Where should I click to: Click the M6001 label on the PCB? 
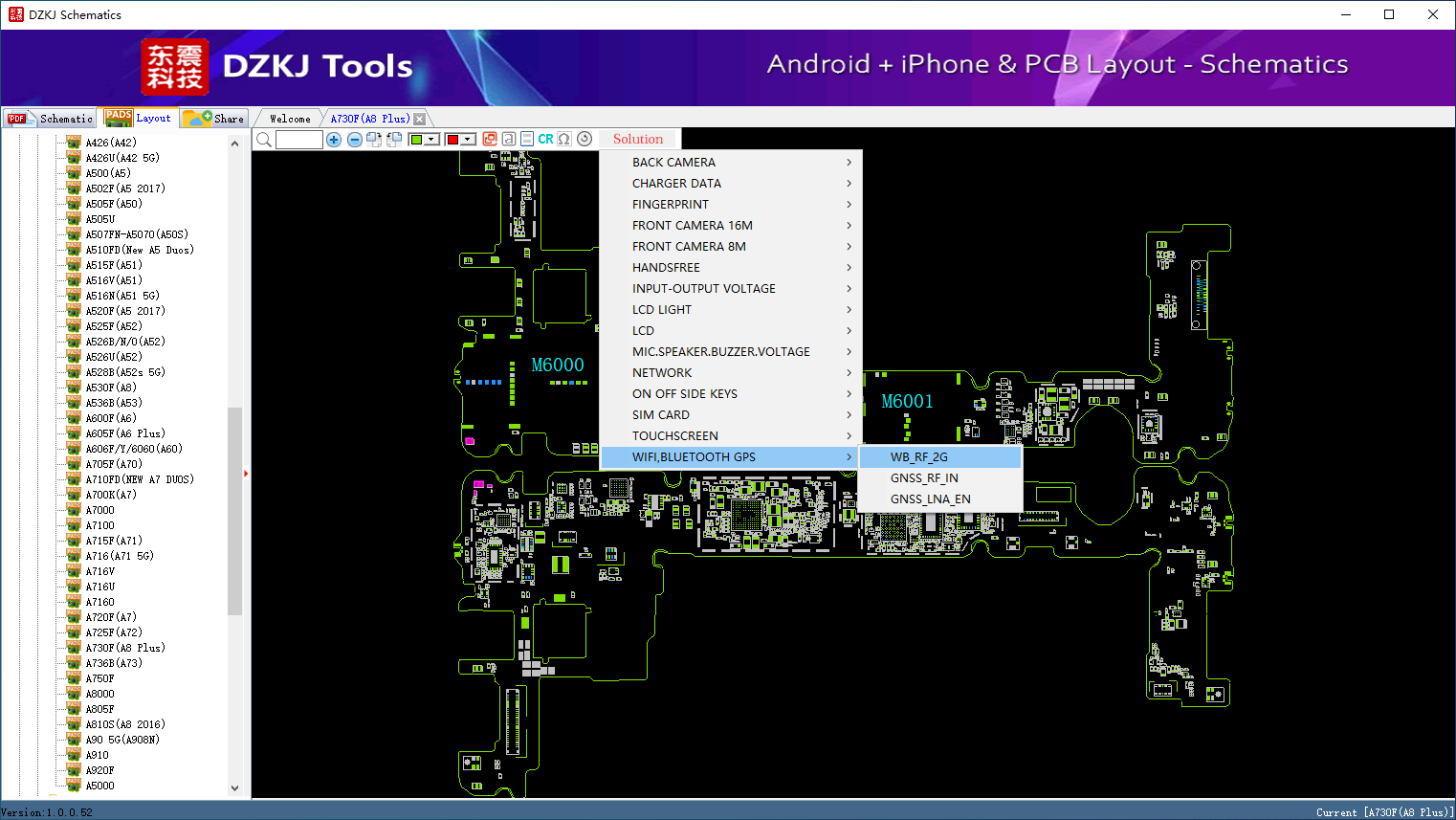tap(907, 401)
